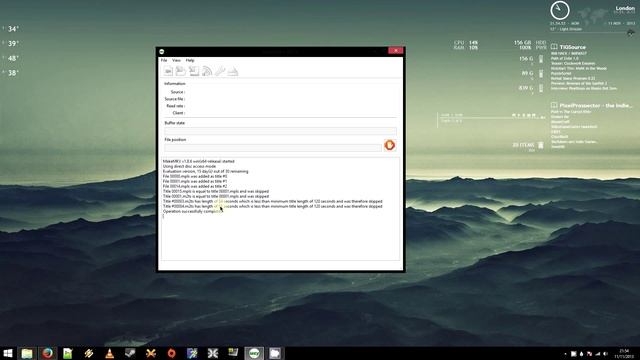Click the Open disc folder toolbar icon
Image resolution: width=640 pixels, height=360 pixels.
coord(181,71)
